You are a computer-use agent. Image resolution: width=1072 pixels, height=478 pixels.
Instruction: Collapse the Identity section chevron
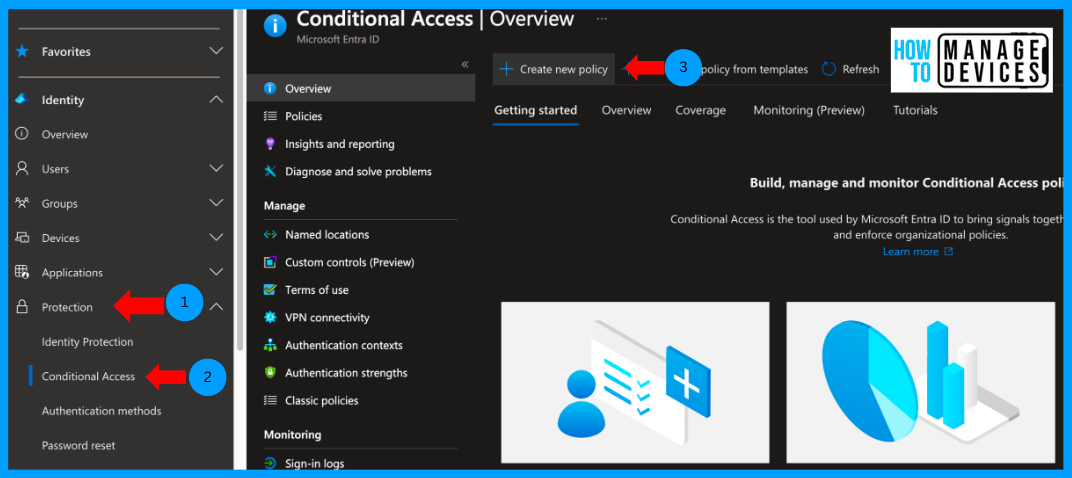coord(216,100)
